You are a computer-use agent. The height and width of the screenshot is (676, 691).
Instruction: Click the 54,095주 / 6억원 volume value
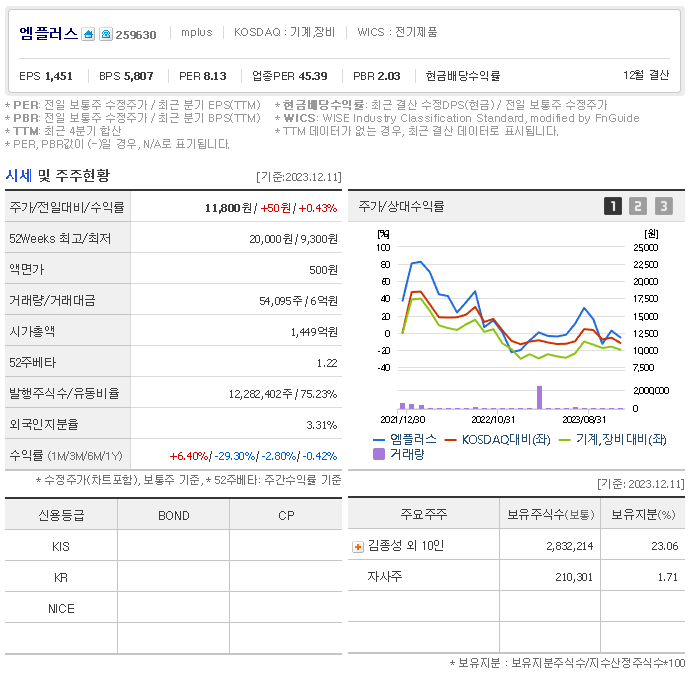tap(298, 301)
